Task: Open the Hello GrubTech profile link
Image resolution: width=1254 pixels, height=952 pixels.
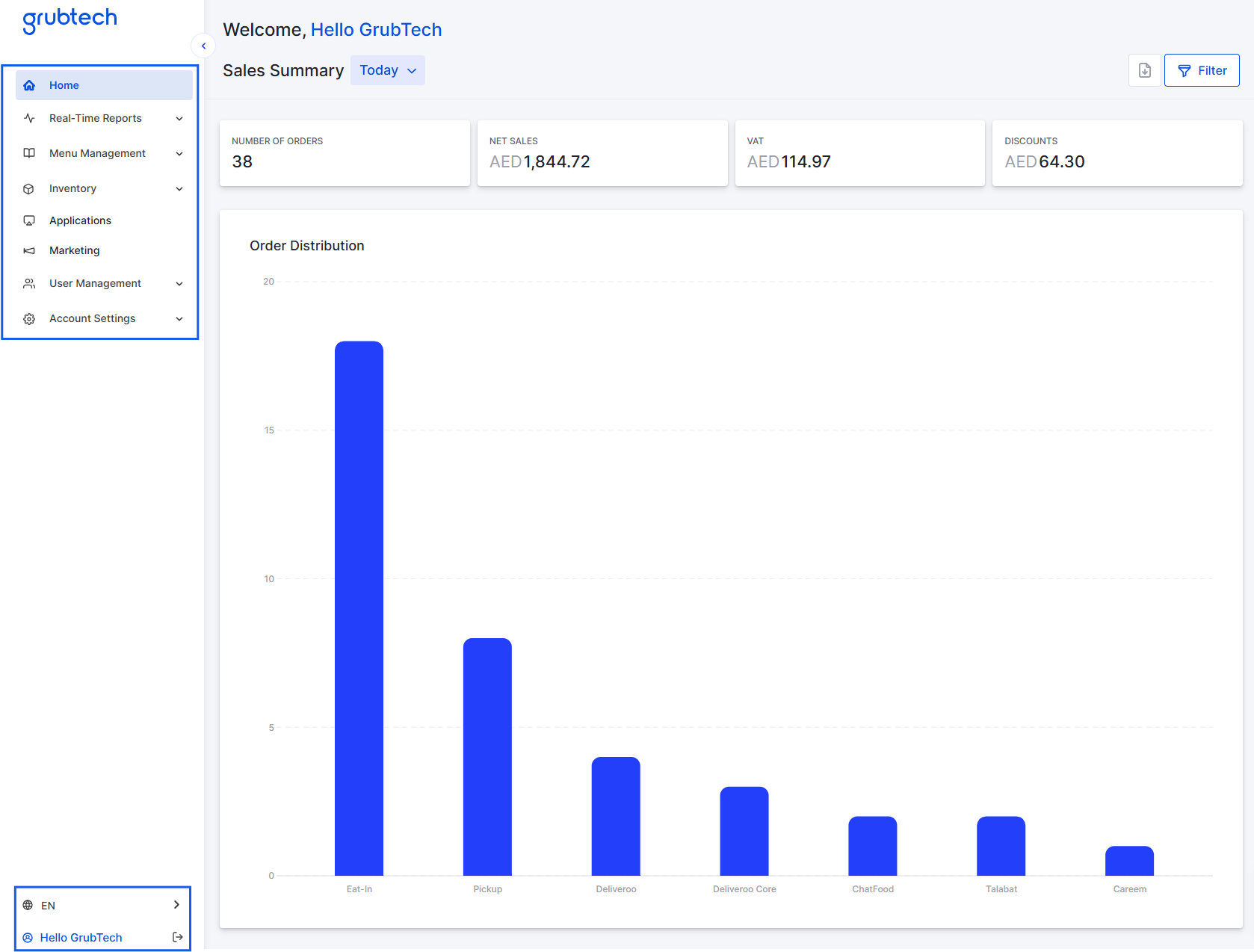Action: [81, 937]
